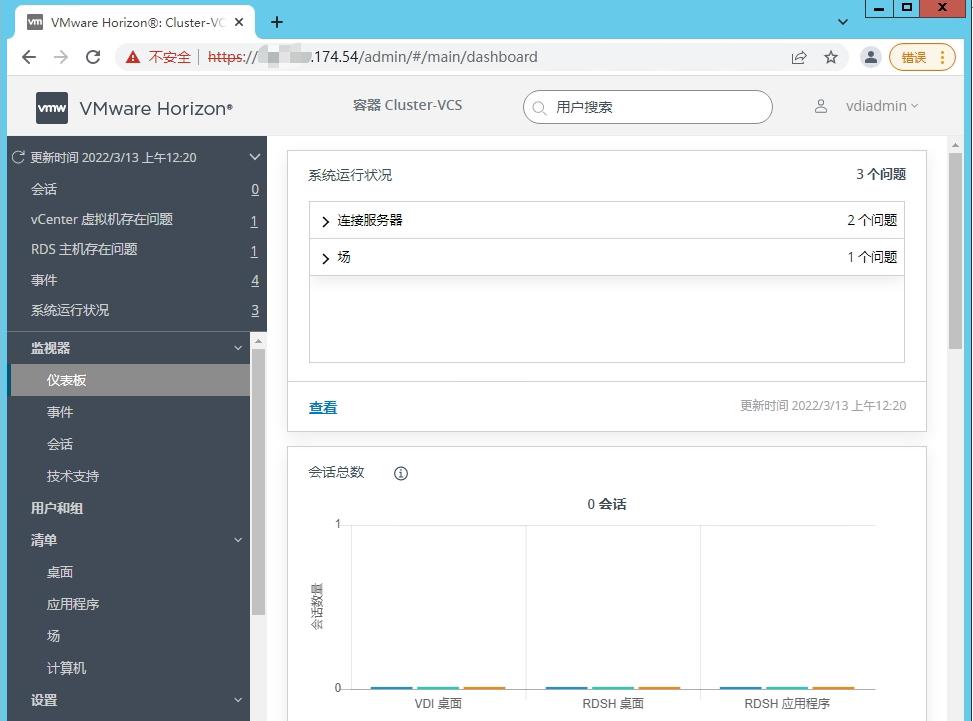Click the 会话总数 info icon

tap(401, 473)
